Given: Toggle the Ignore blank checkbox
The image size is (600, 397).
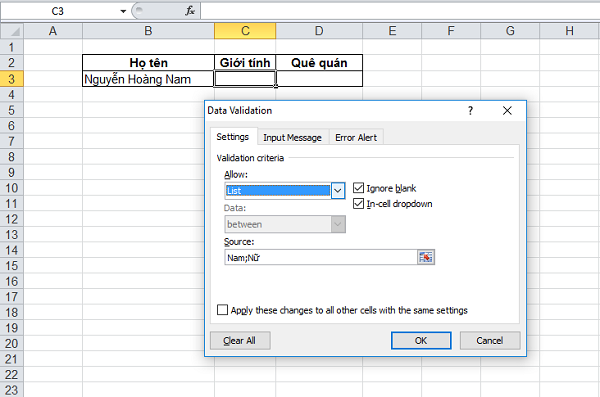Looking at the screenshot, I should 358,188.
